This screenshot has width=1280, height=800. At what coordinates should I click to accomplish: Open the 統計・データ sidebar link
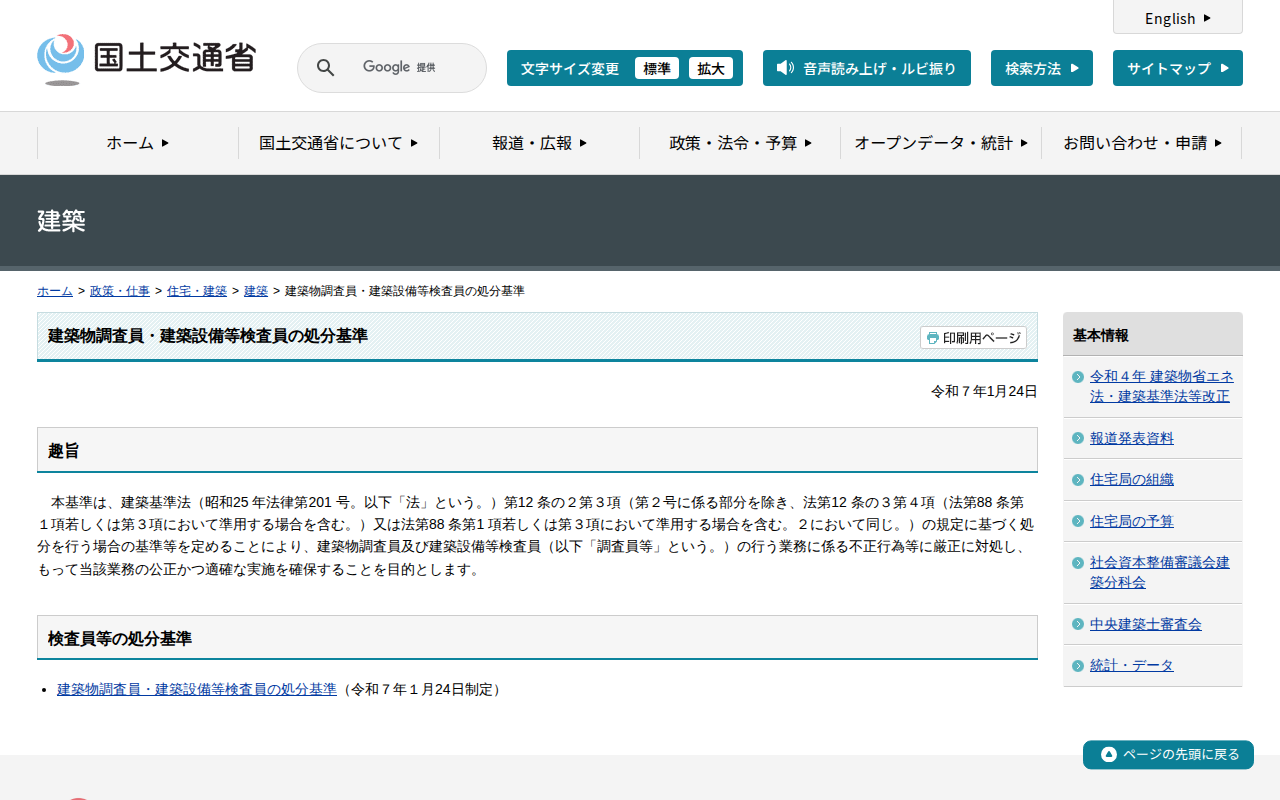point(1132,666)
